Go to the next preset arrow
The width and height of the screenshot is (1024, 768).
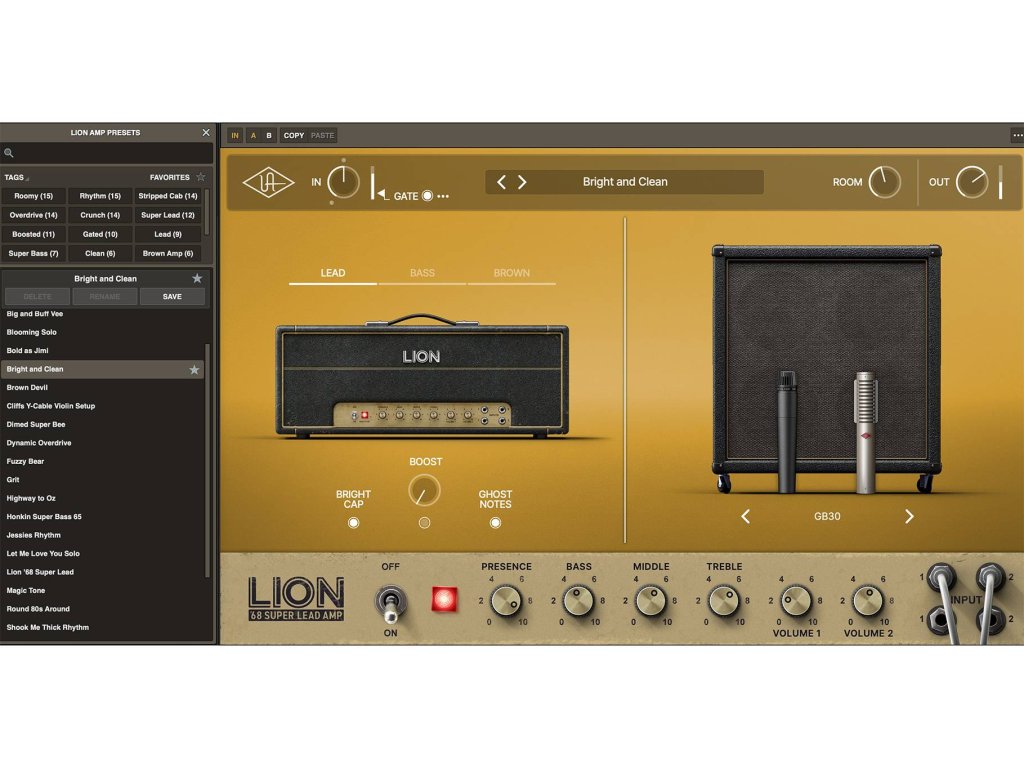coord(522,182)
